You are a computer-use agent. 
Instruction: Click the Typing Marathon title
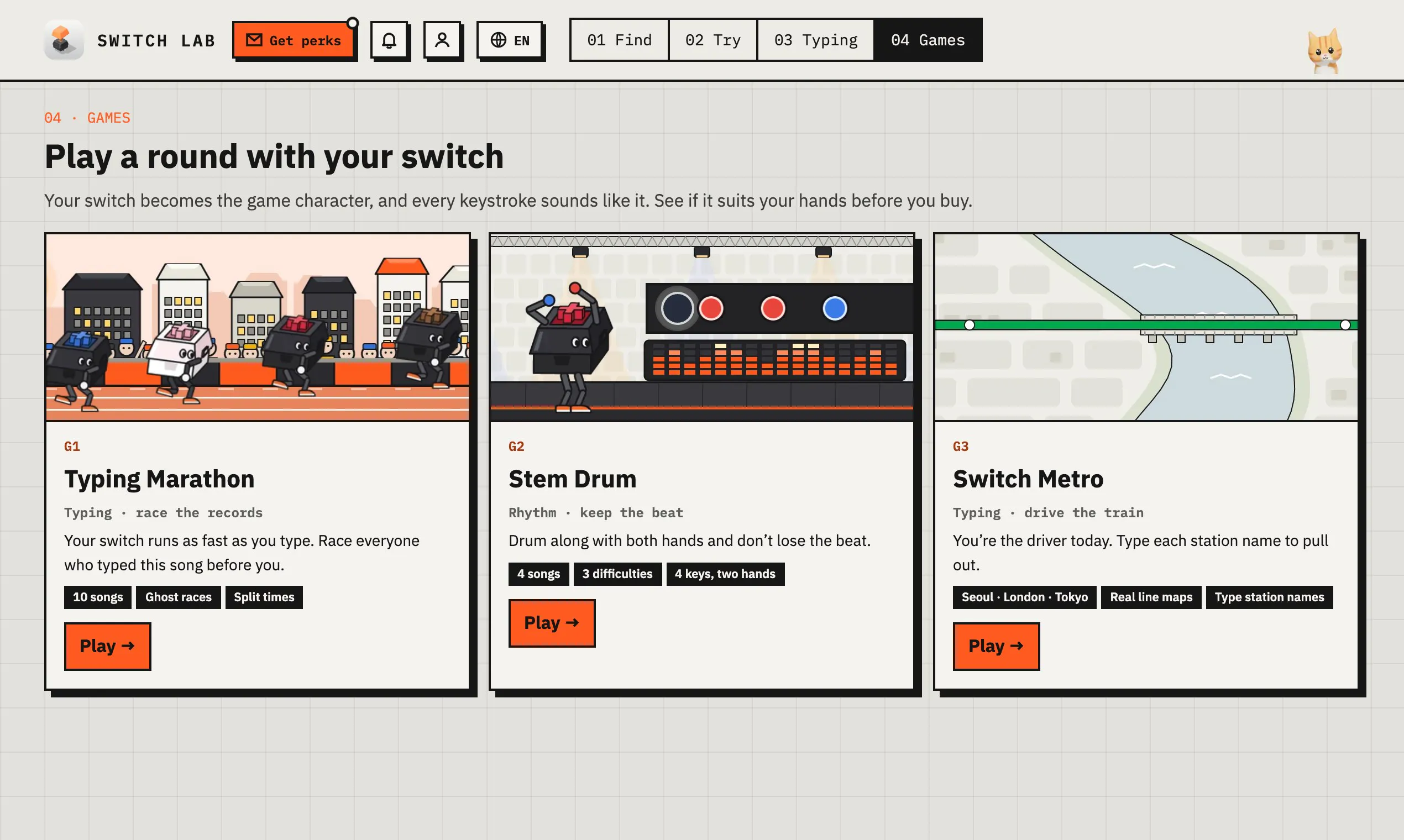coord(159,479)
